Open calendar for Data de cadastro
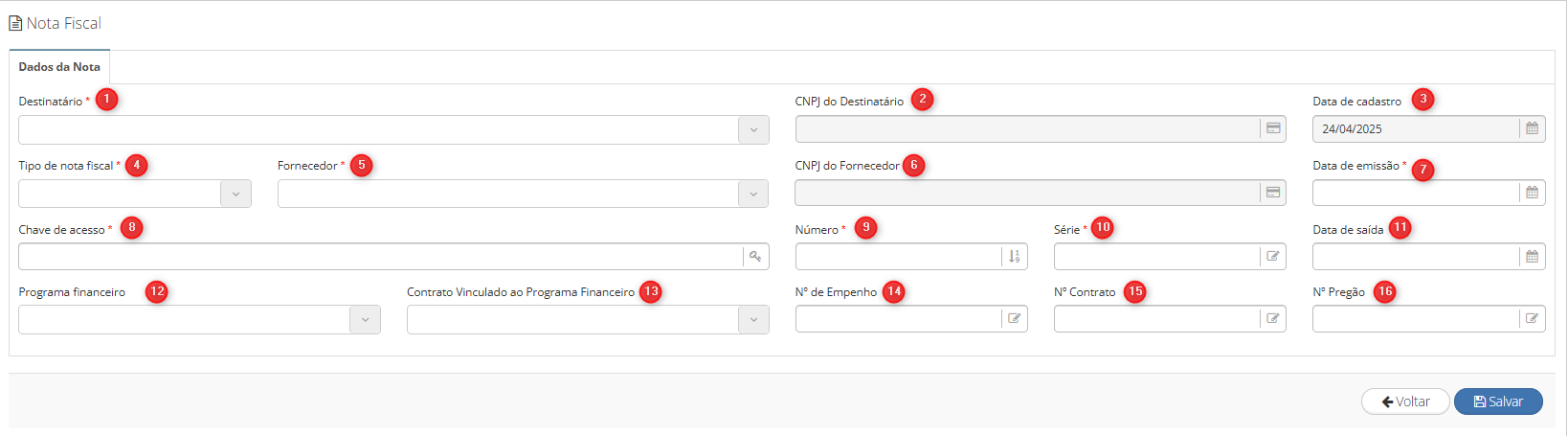Screen dimensions: 1568x436 click(1532, 128)
